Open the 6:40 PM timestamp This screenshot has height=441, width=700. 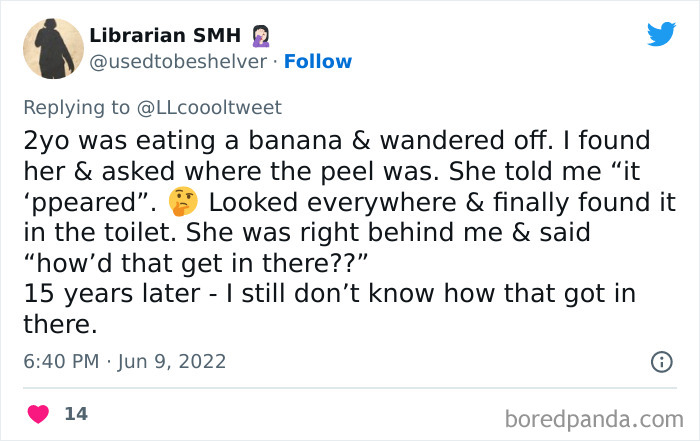pos(60,361)
